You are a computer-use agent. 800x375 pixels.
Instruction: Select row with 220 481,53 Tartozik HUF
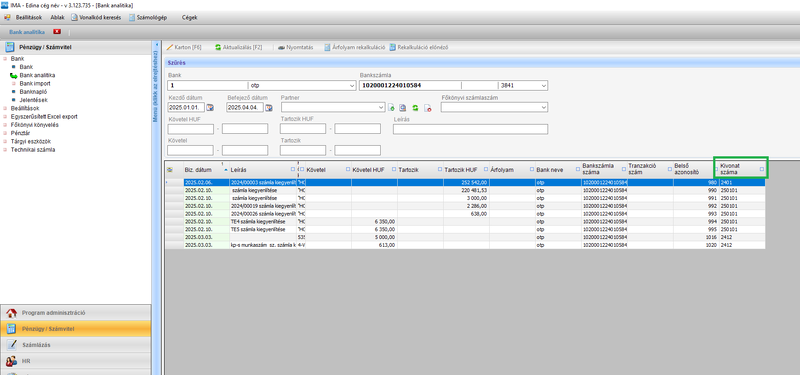pos(465,190)
